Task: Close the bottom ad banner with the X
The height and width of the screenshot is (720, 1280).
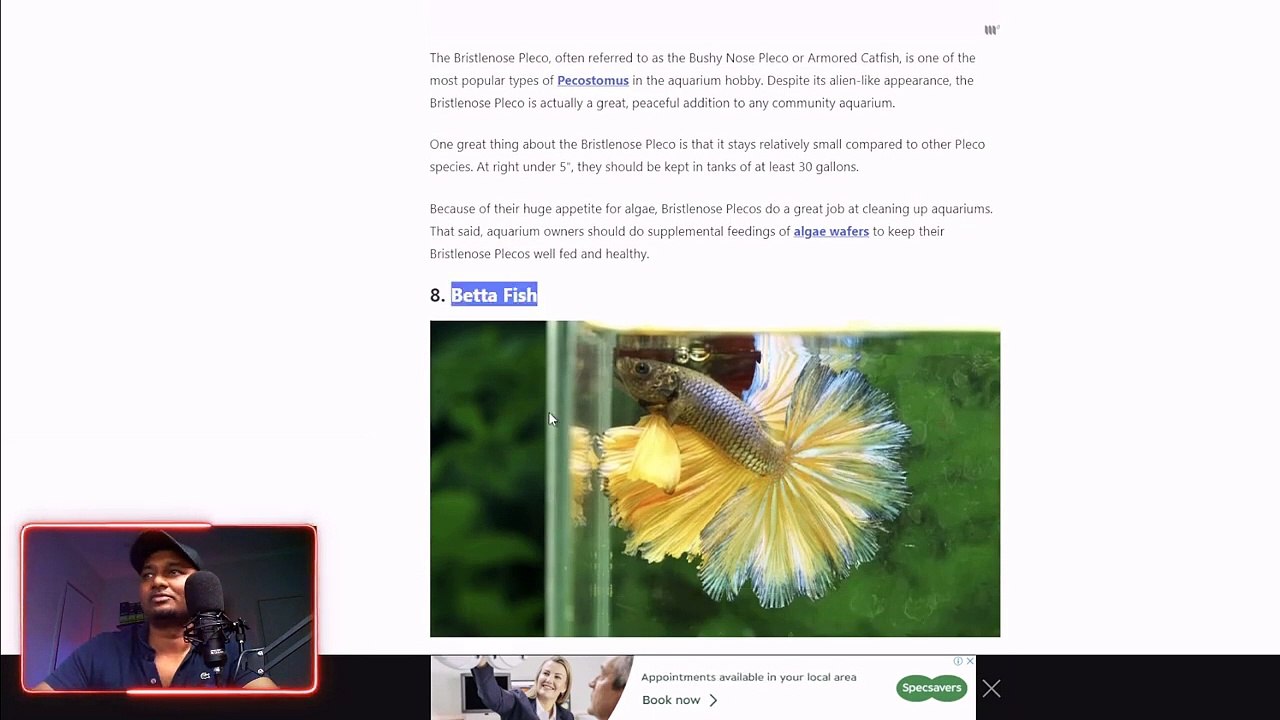Action: (x=991, y=689)
